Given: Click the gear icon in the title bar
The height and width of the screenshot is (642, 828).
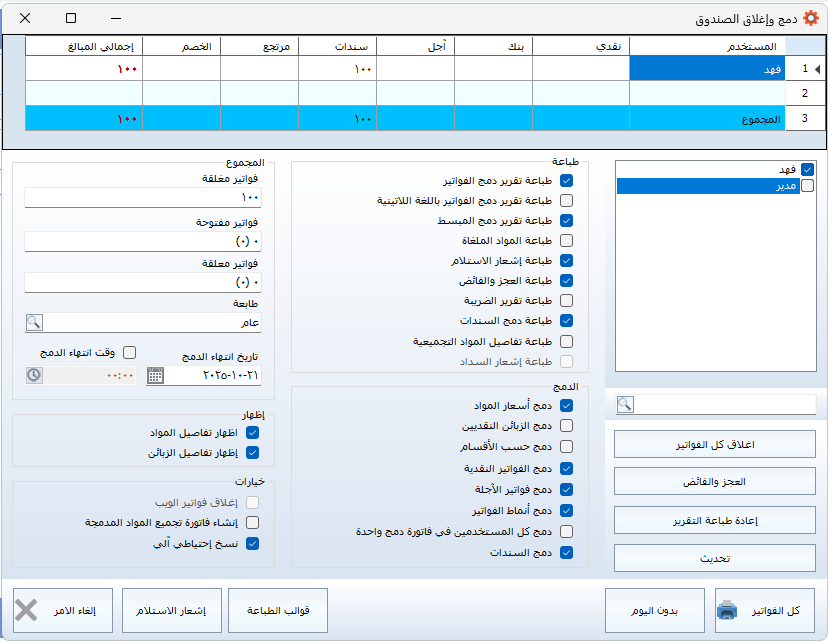Looking at the screenshot, I should (811, 18).
